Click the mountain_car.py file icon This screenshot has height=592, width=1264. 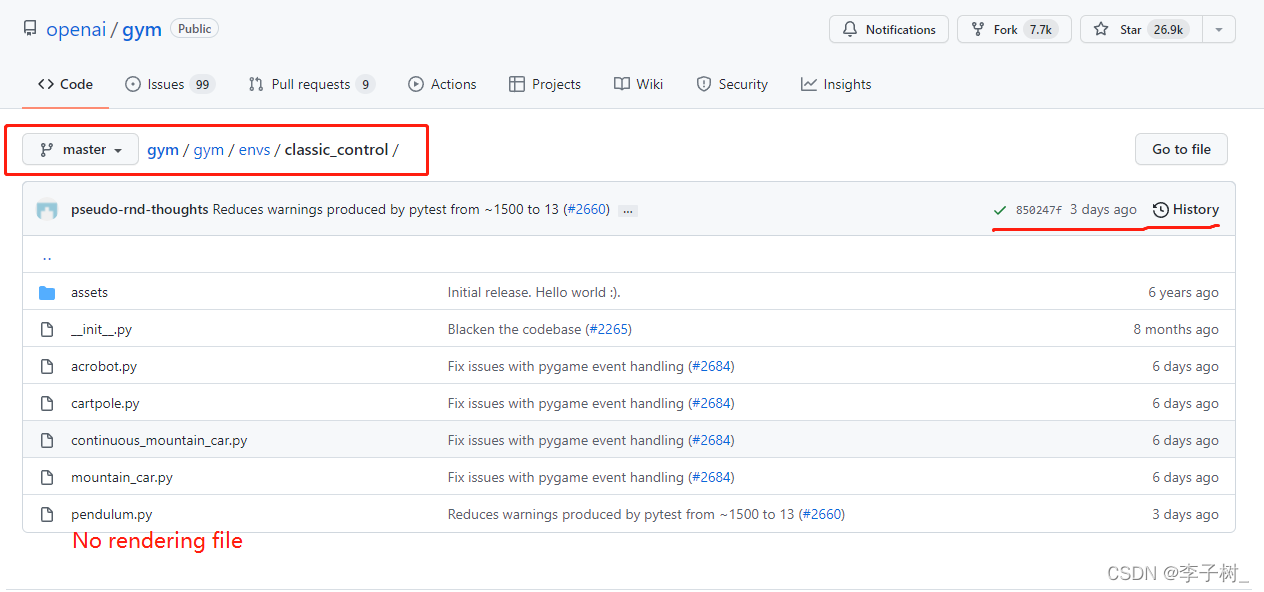[47, 477]
